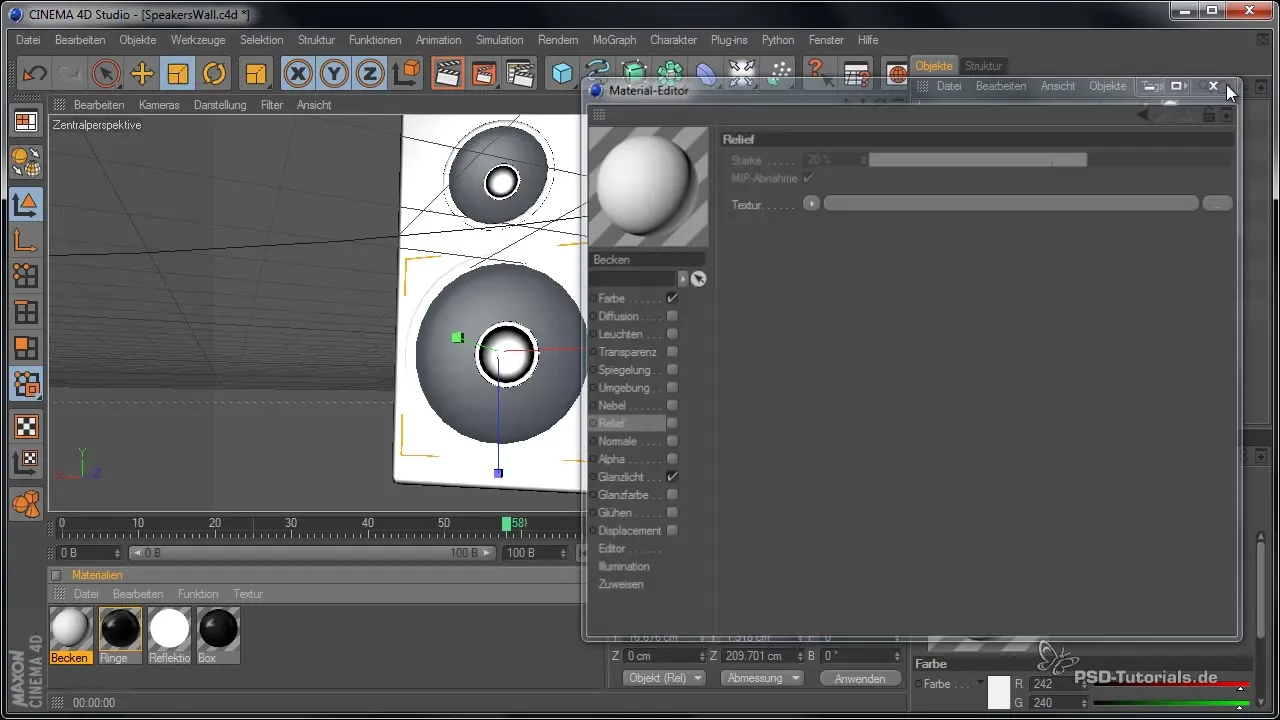The image size is (1280, 720).
Task: Click the red R color slider
Action: 1173,685
